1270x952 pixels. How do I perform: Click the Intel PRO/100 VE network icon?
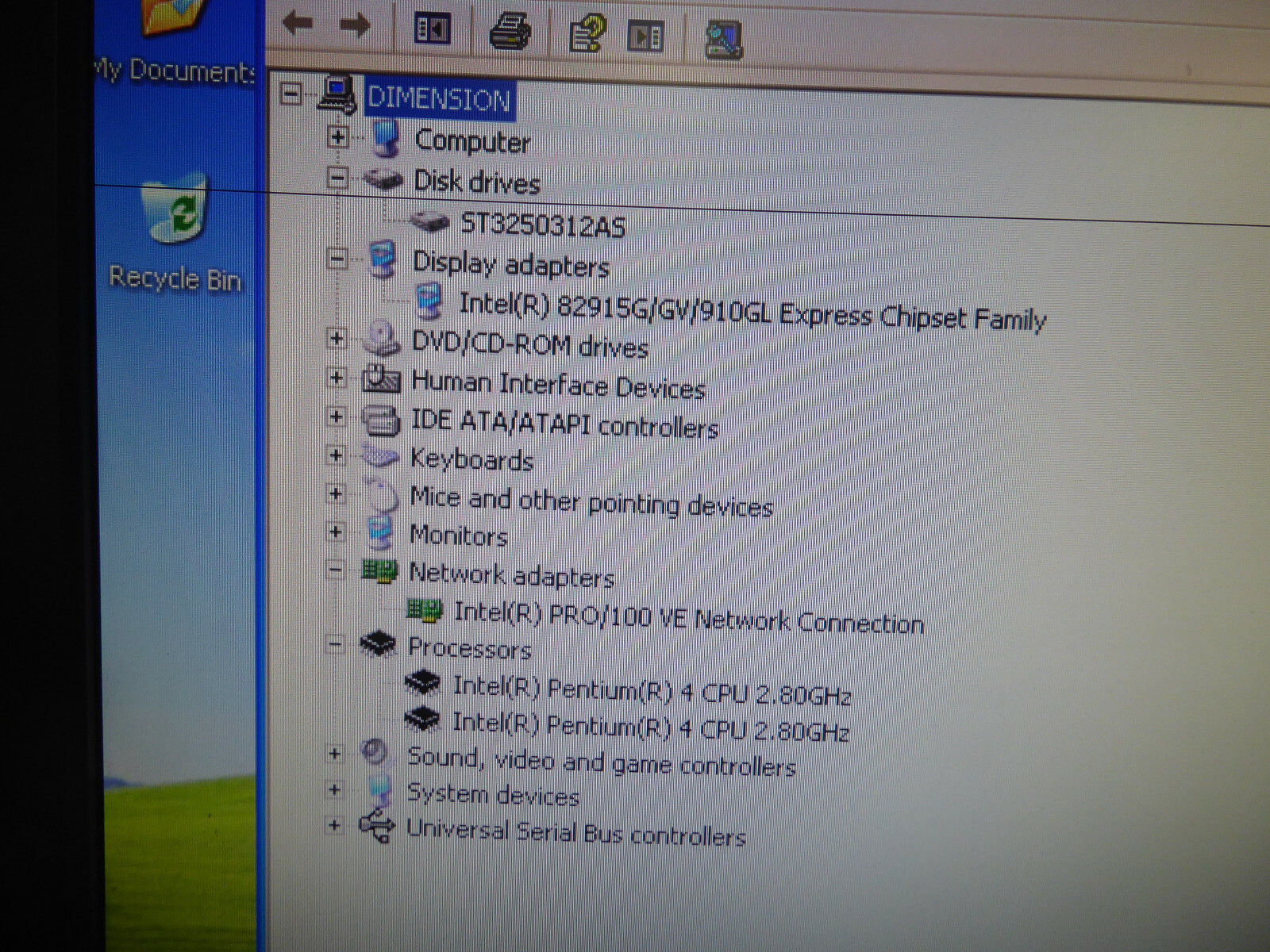coord(425,609)
